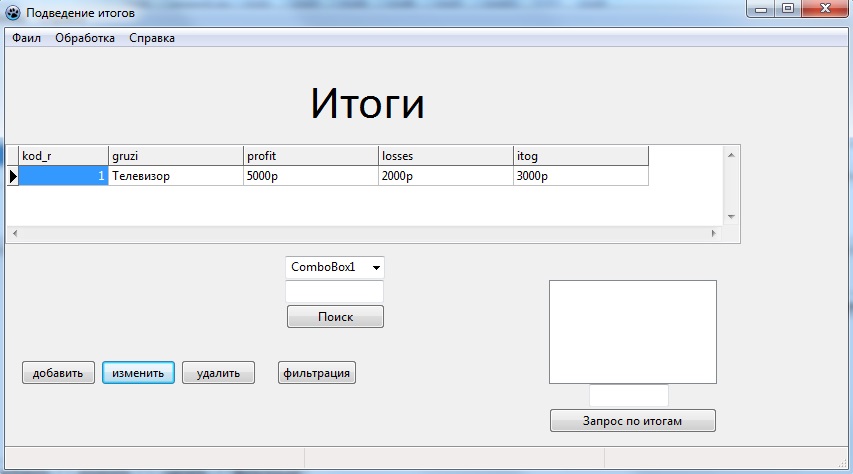This screenshot has height=474, width=853.
Task: Select the 5000р profit cell
Action: point(311,176)
